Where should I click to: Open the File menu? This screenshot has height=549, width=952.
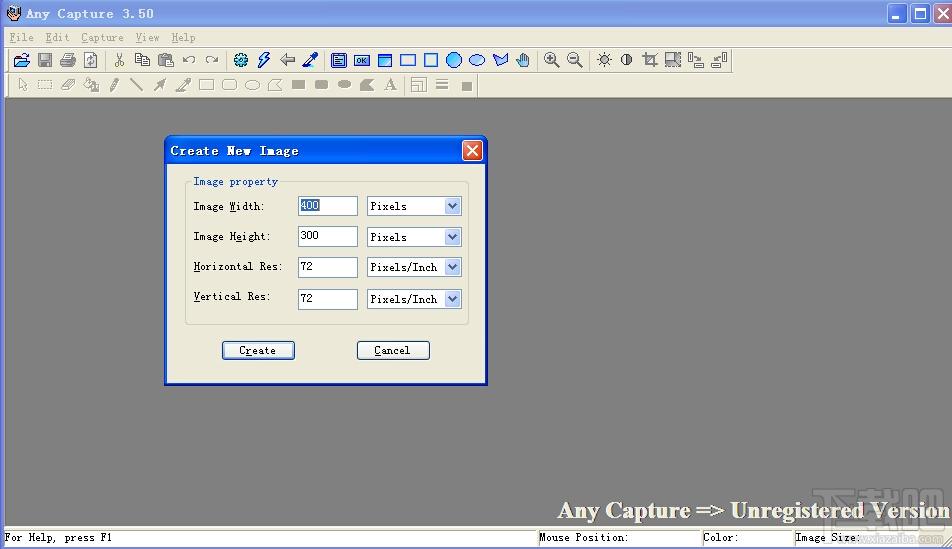(21, 38)
